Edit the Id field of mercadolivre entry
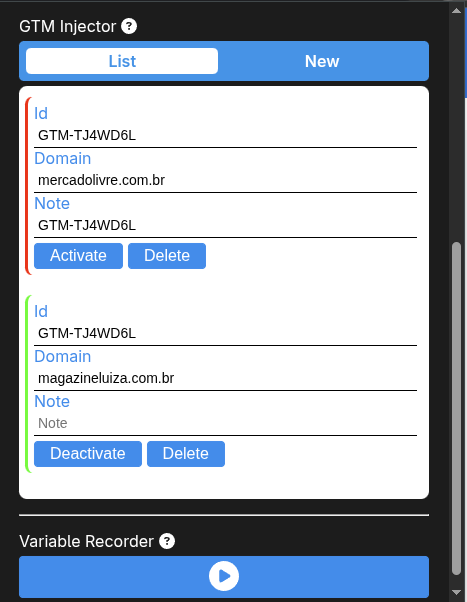 click(225, 136)
